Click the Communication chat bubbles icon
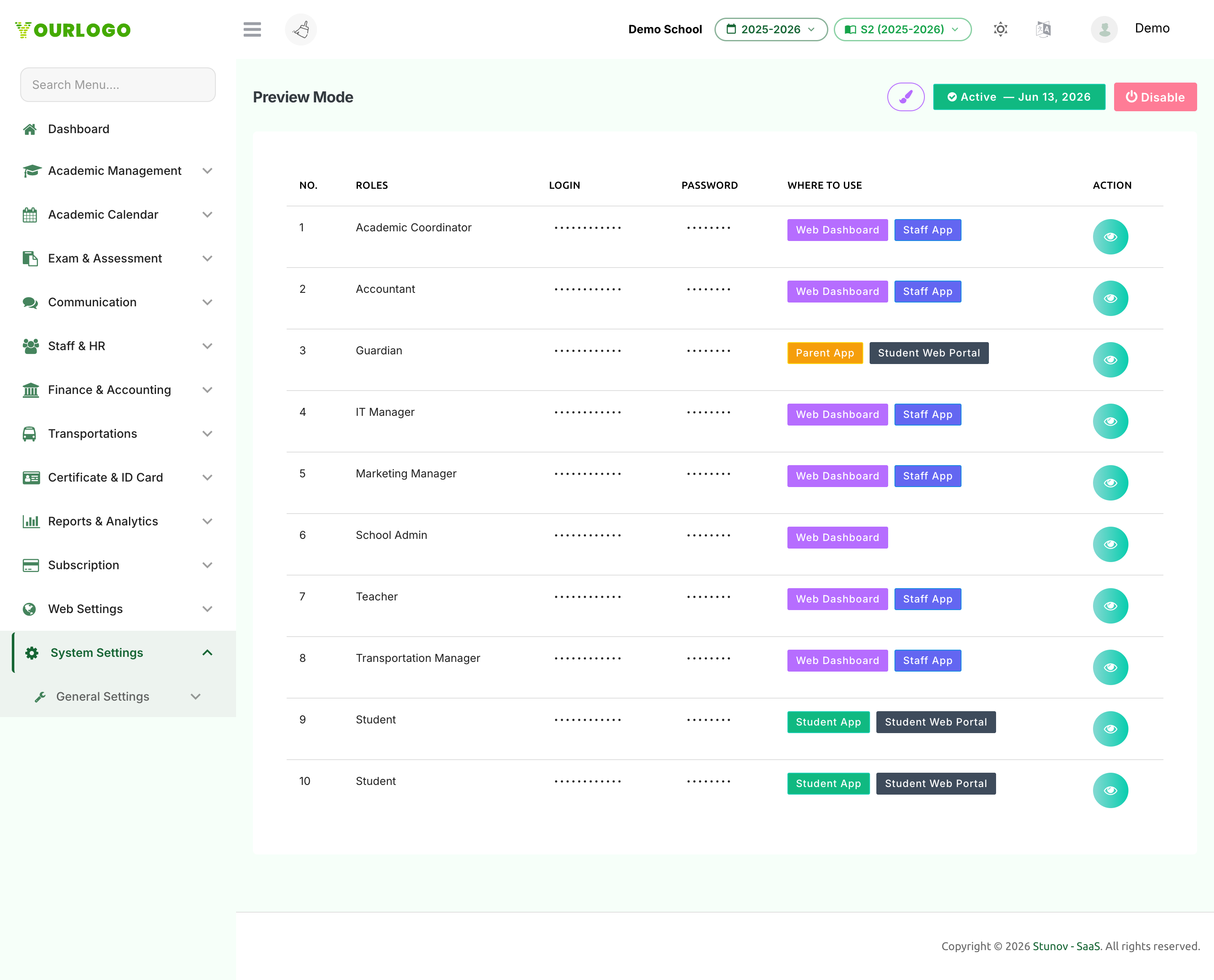Image resolution: width=1214 pixels, height=980 pixels. (30, 303)
